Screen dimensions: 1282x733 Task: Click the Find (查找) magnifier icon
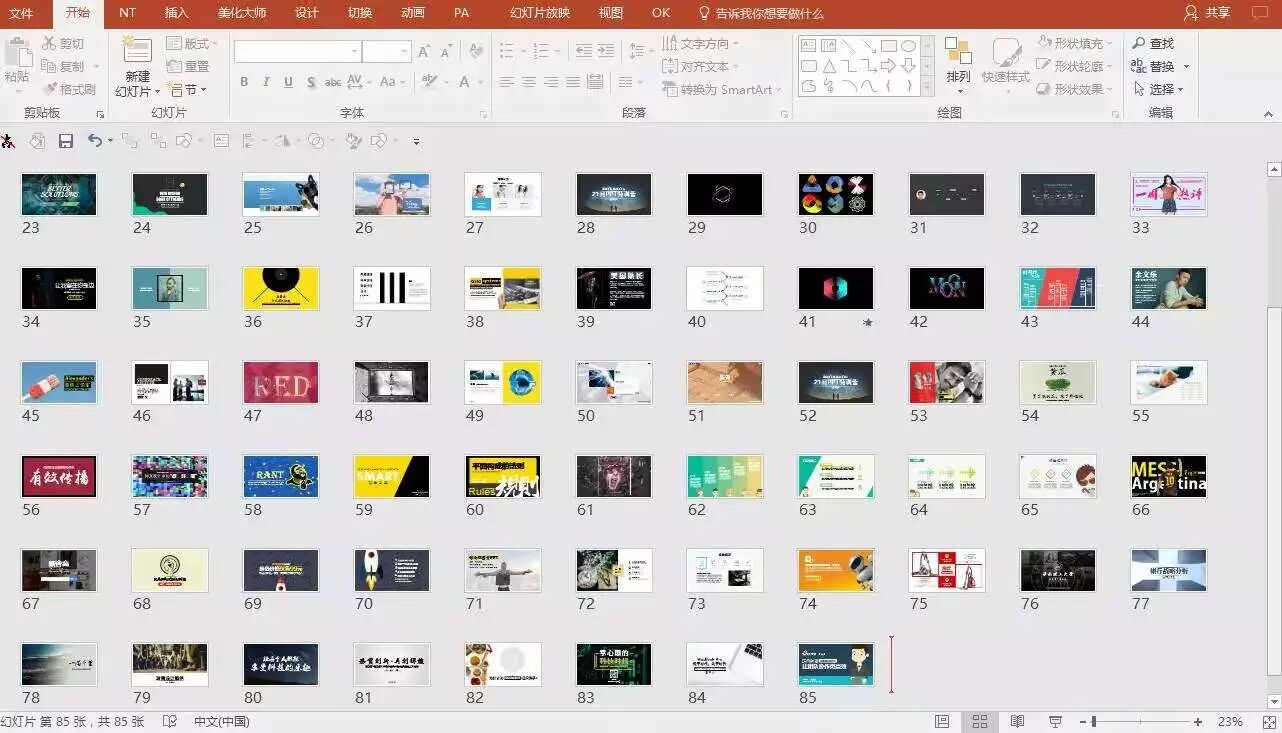coord(1139,44)
